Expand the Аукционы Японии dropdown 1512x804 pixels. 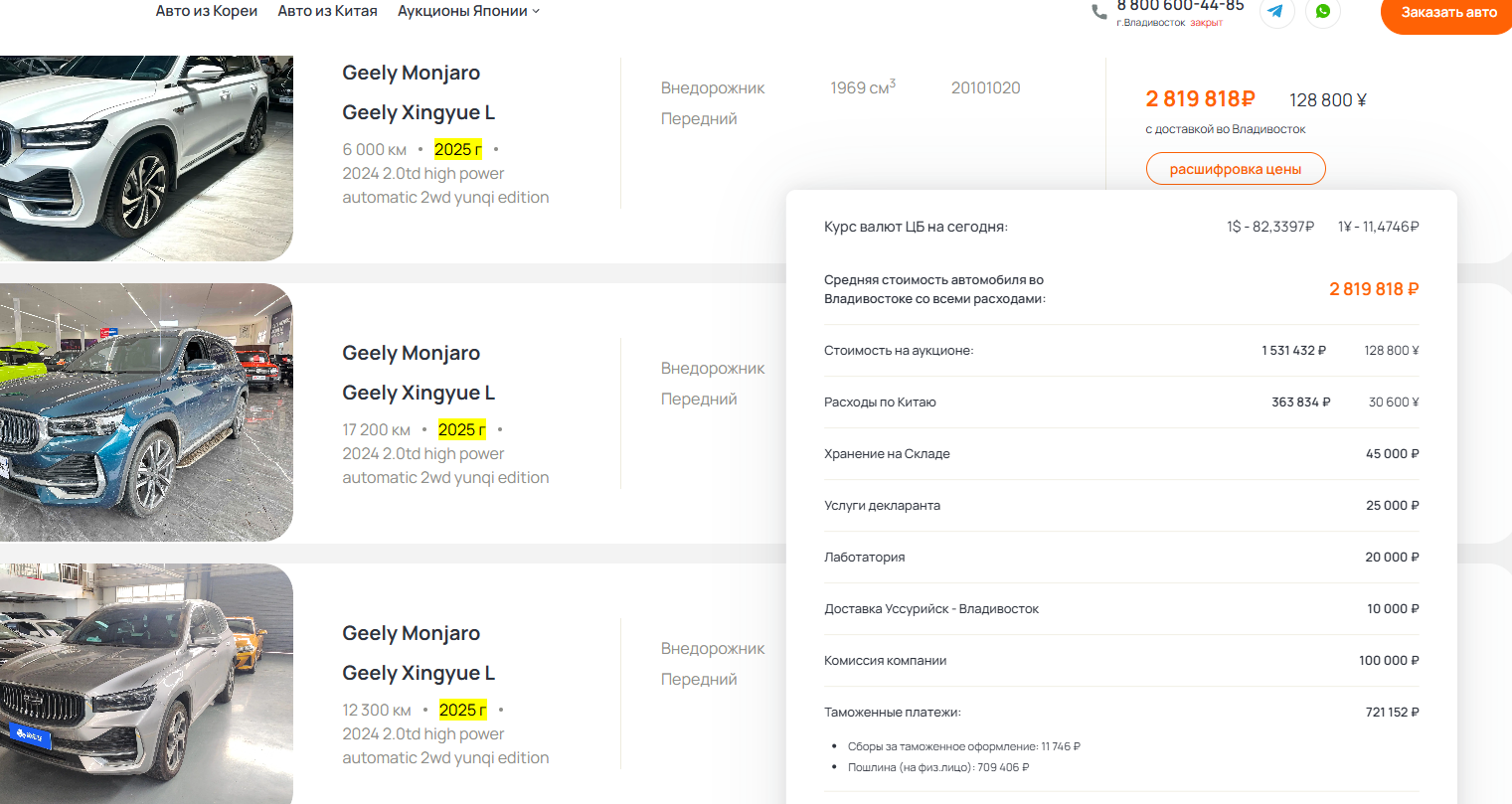click(x=468, y=11)
